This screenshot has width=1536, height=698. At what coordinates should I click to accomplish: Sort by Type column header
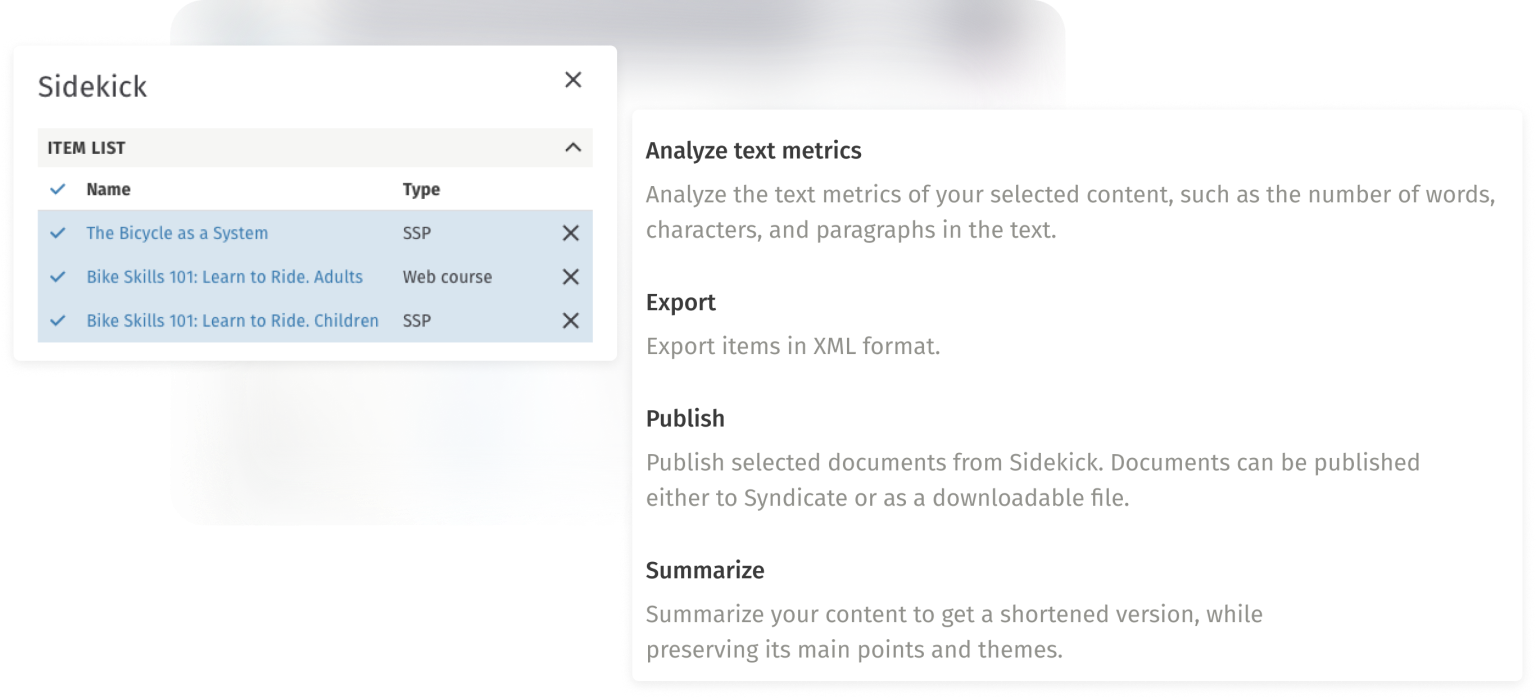(x=421, y=189)
